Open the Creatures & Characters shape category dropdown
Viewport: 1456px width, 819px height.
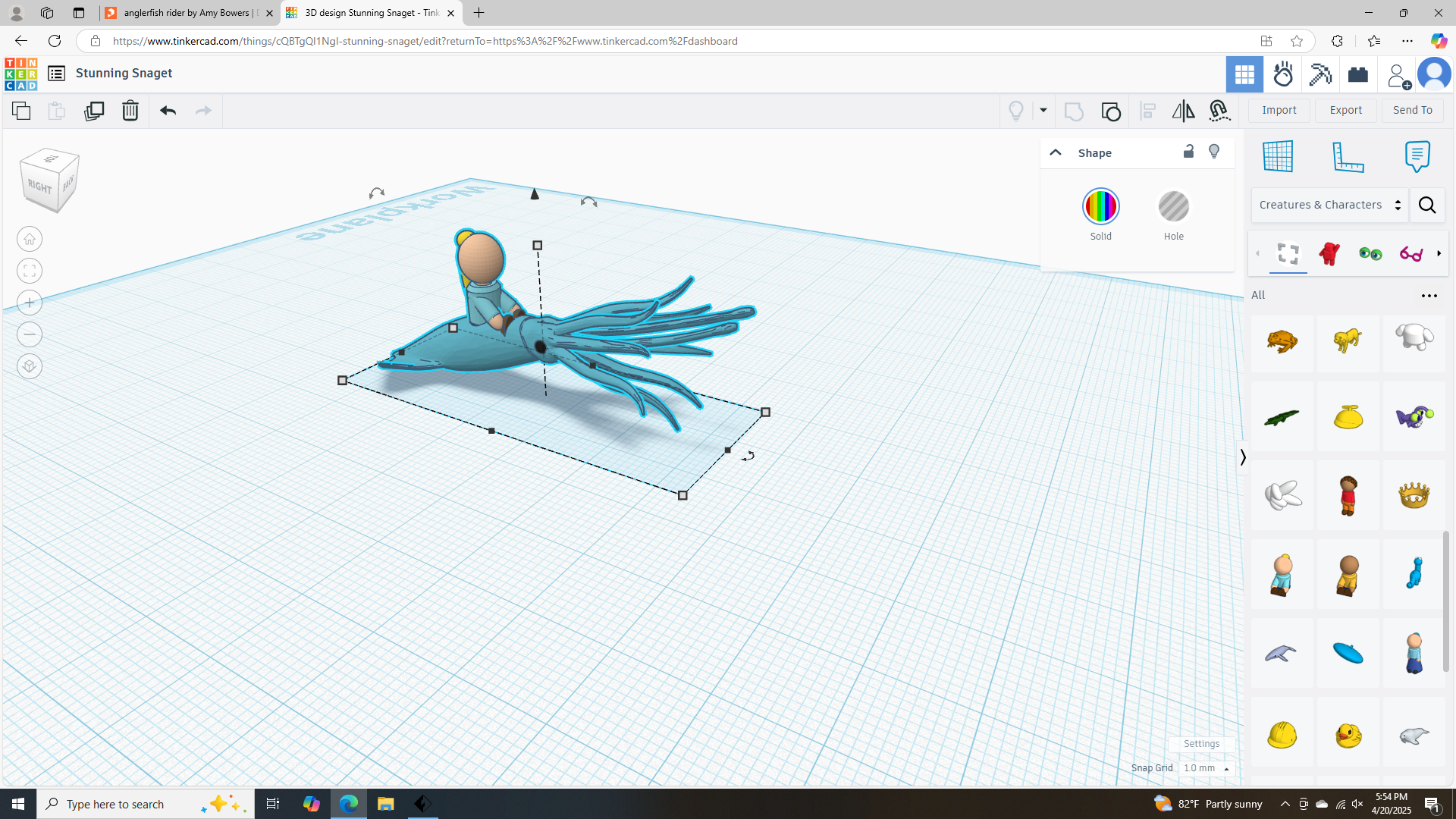[1329, 205]
